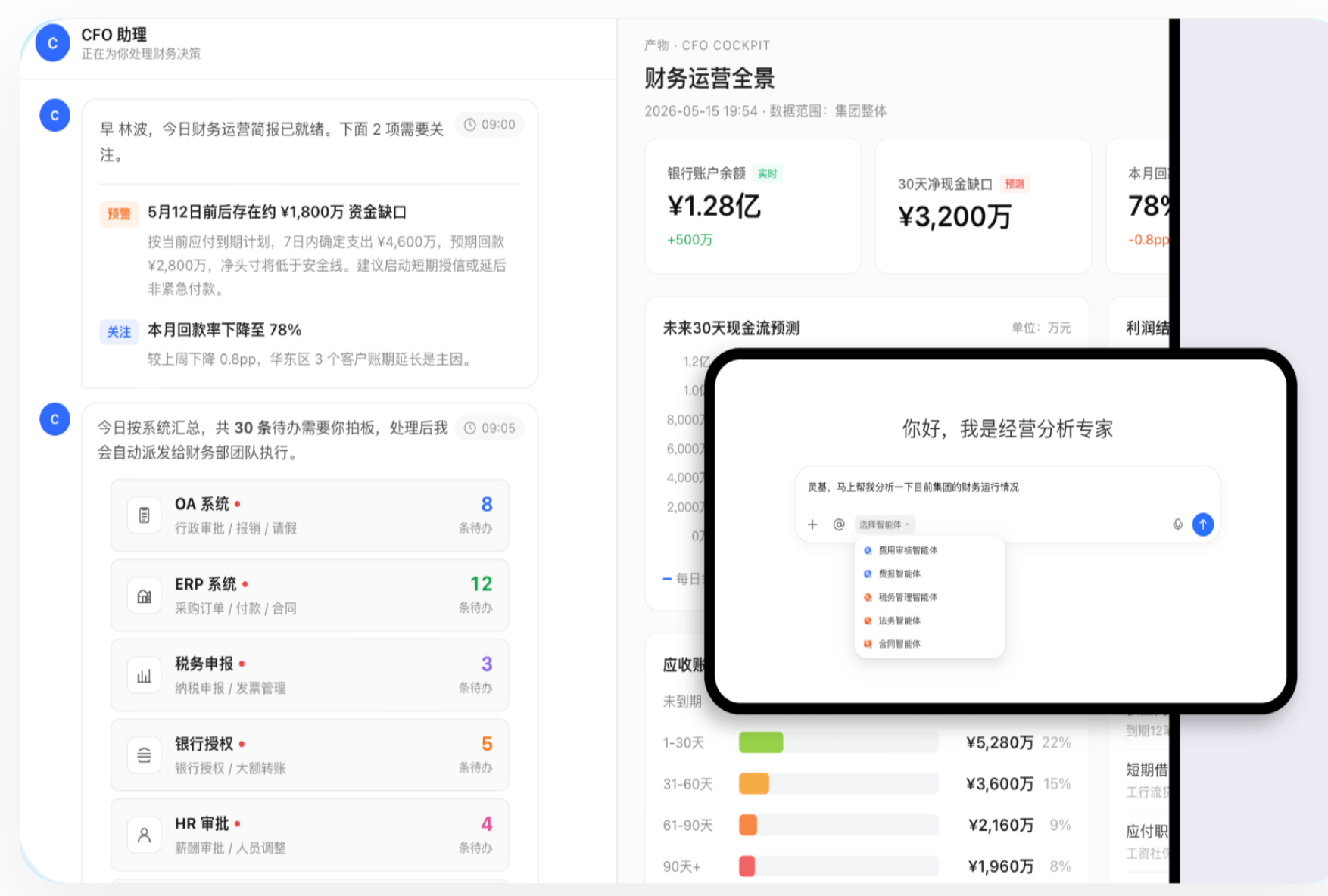Click the 银行账户余额 card
The height and width of the screenshot is (896, 1328).
753,206
